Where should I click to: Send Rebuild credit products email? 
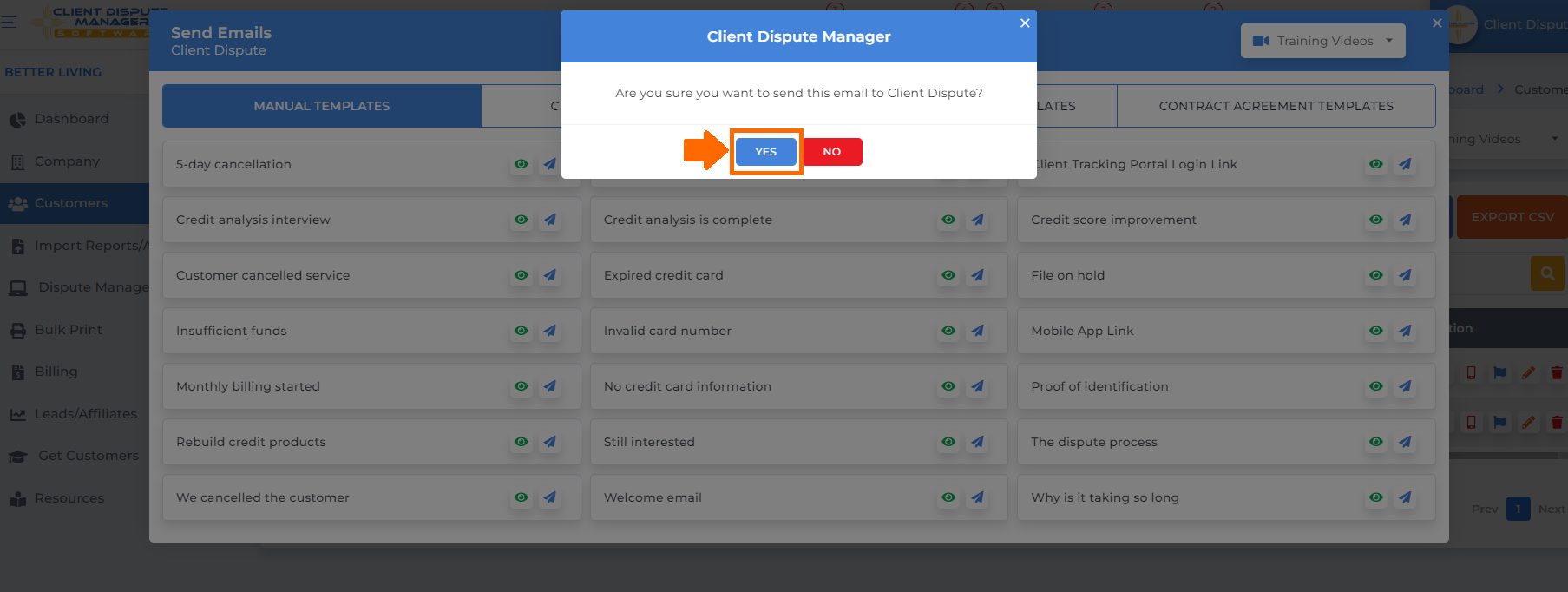tap(550, 442)
